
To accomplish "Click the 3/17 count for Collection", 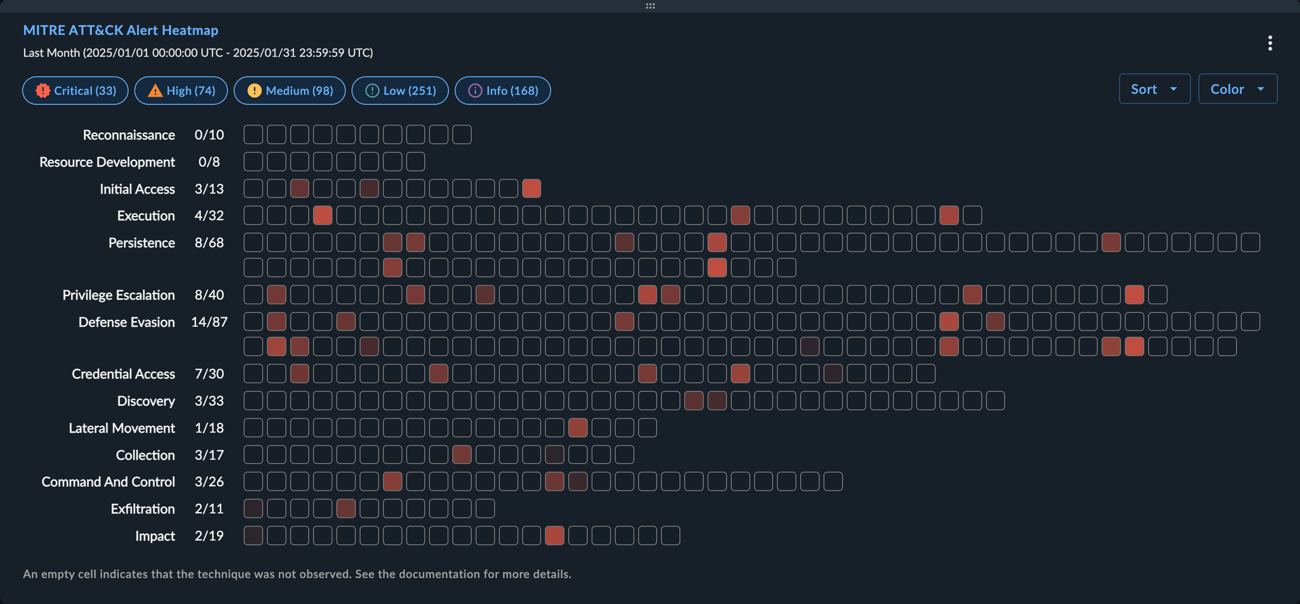I will [x=209, y=455].
